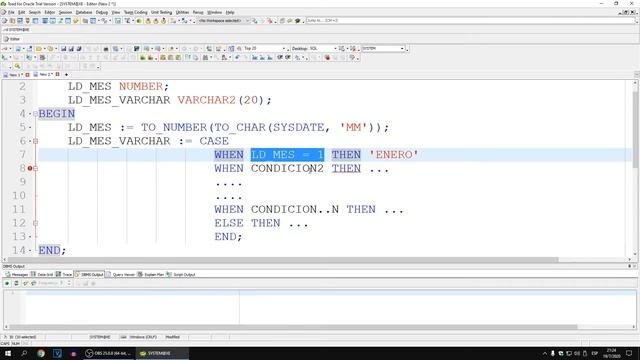This screenshot has width=640, height=360.
Task: Open the Help menu
Action: [230, 12]
